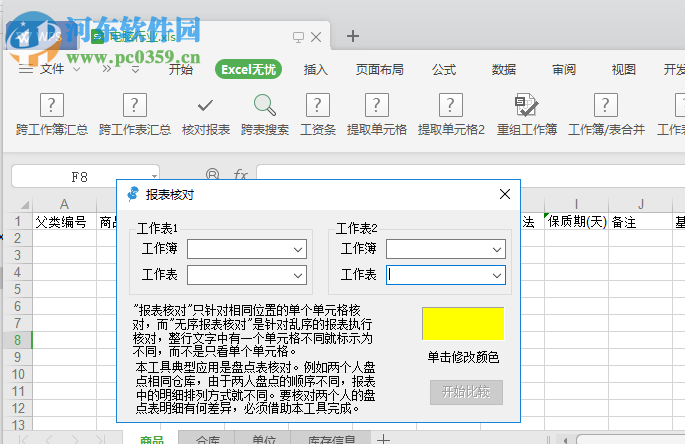Viewport: 685px width, 444px height.
Task: Click the new document tab plus icon
Action: [353, 36]
